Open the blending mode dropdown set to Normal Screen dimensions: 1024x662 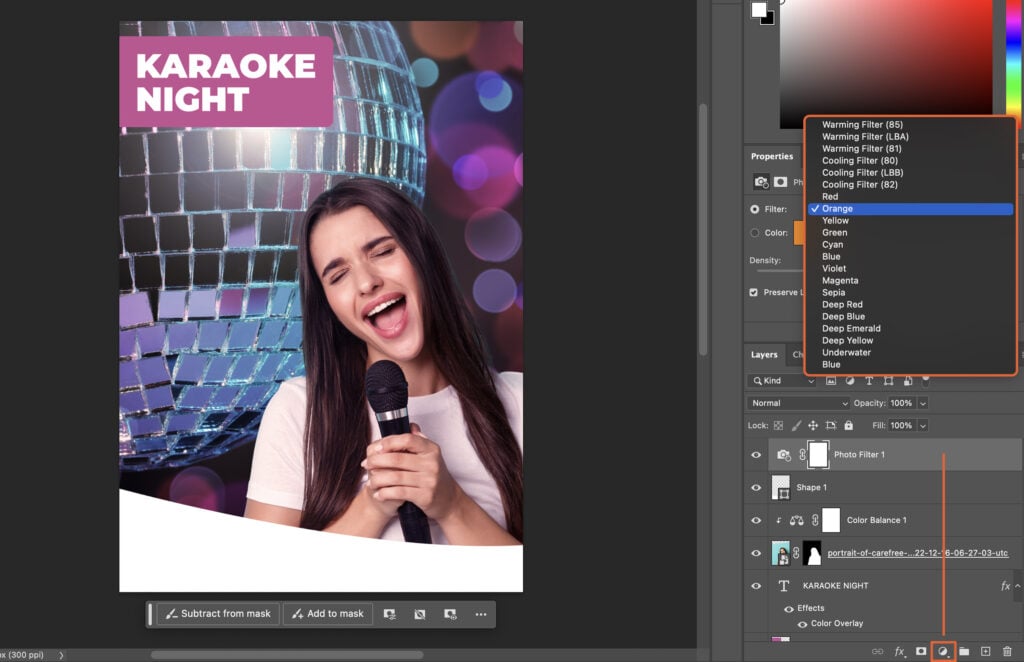pos(797,402)
